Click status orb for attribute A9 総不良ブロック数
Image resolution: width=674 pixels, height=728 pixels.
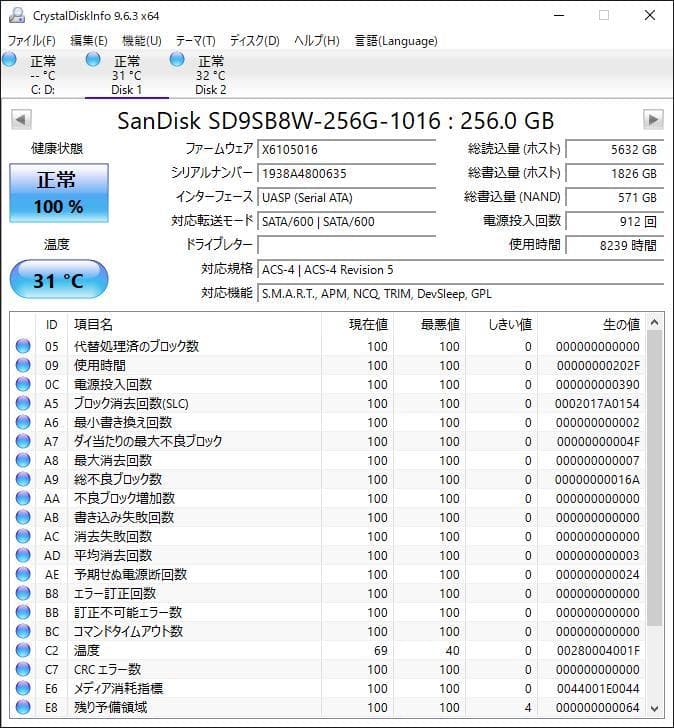pyautogui.click(x=23, y=480)
